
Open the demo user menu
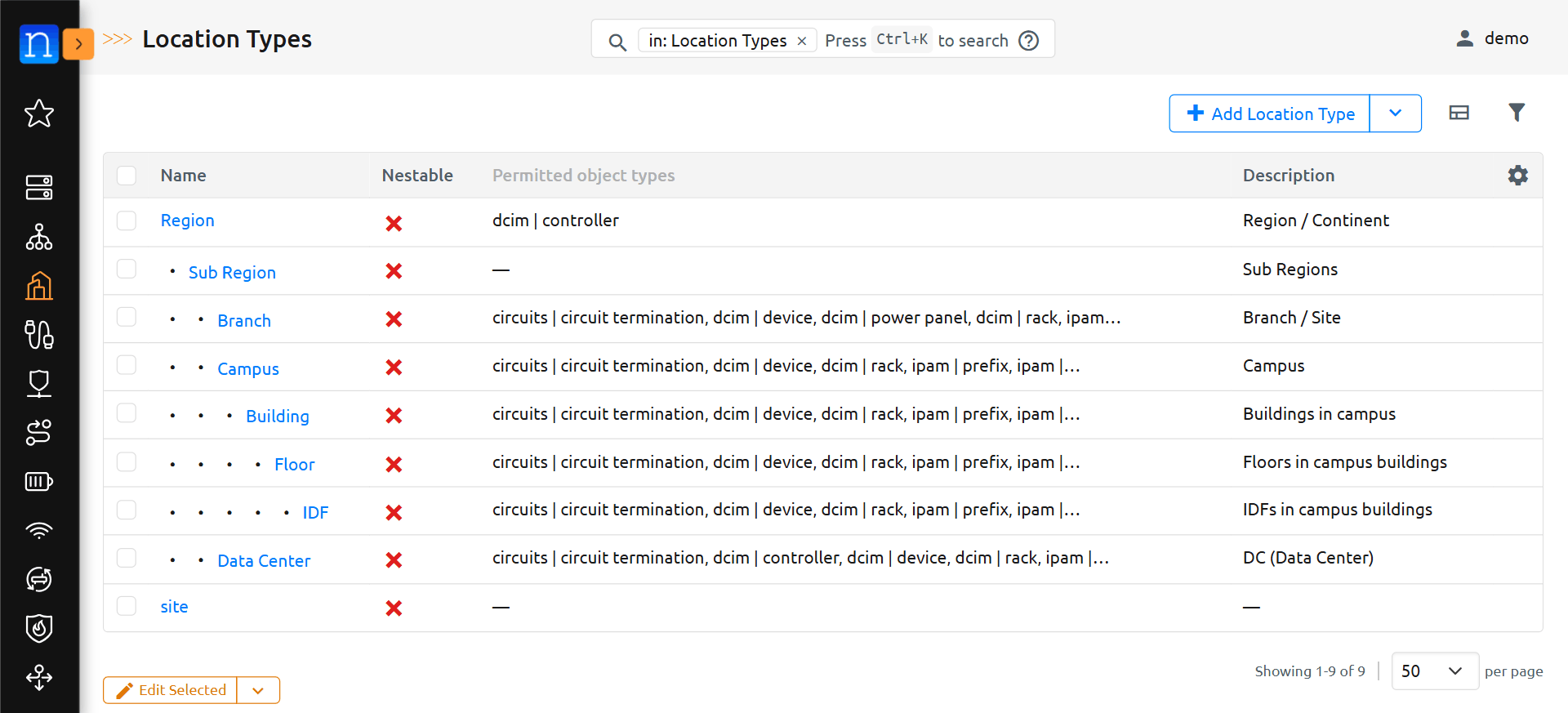1492,38
